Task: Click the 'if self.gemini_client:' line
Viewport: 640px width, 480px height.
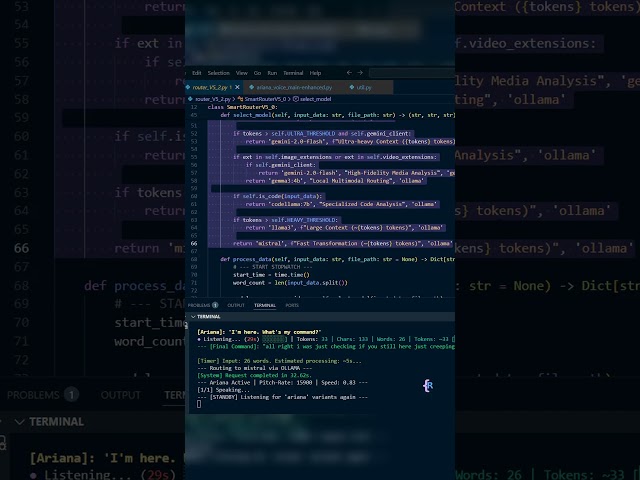Action: click(x=281, y=165)
